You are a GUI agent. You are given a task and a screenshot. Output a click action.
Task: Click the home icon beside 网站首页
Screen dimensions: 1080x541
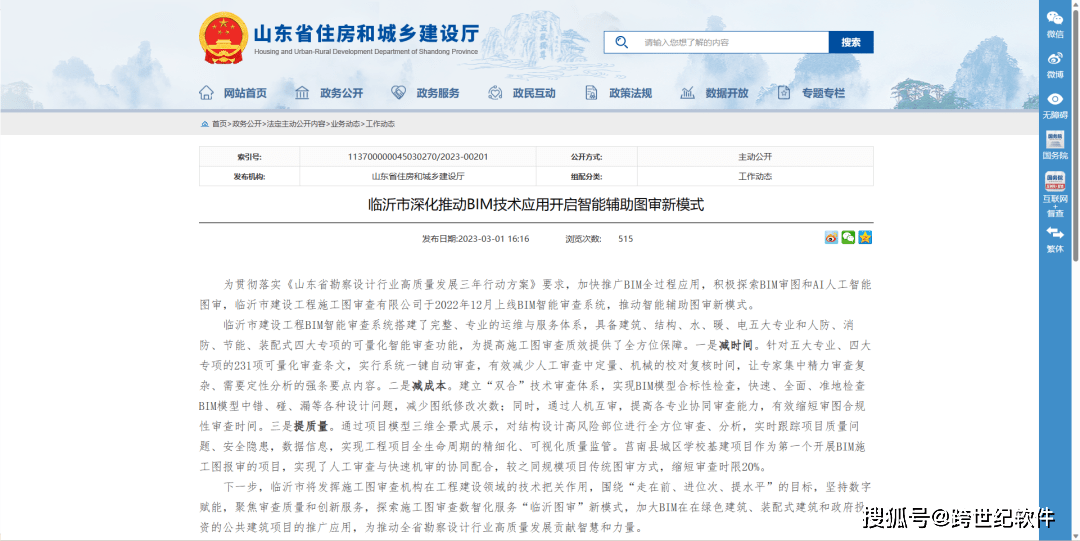(x=206, y=92)
